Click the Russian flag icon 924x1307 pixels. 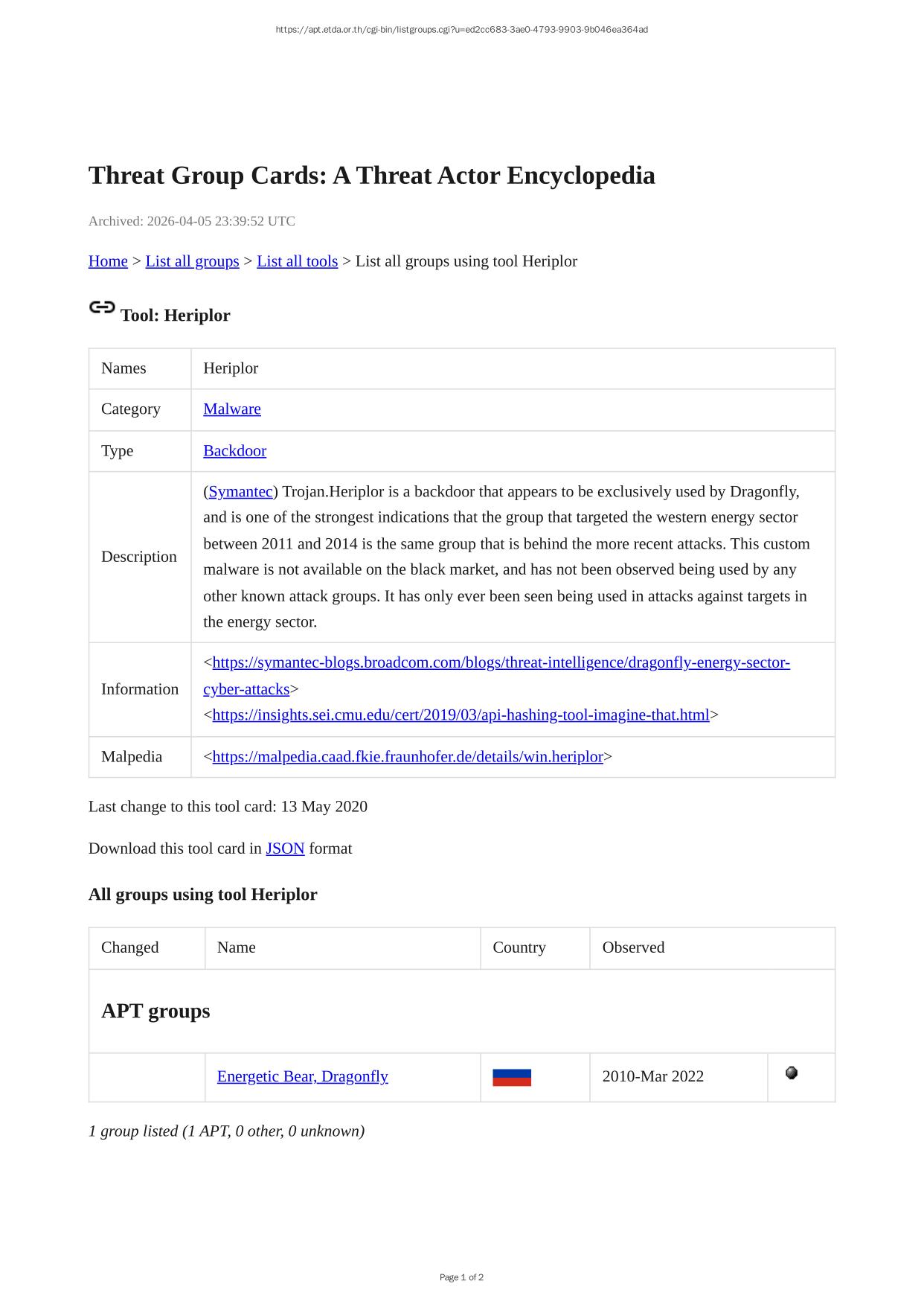tap(512, 1077)
